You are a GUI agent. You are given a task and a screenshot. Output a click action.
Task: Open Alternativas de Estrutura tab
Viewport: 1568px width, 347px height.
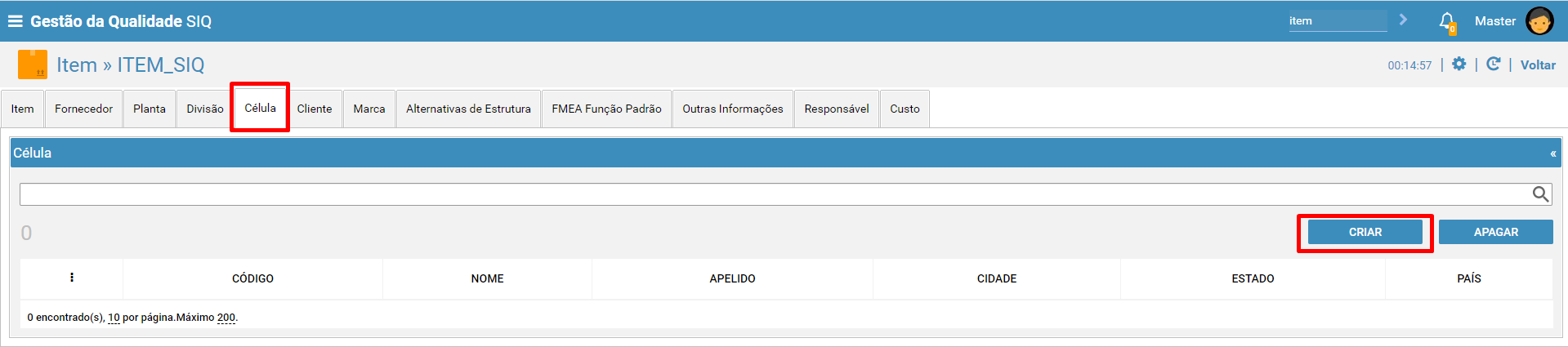click(x=468, y=109)
